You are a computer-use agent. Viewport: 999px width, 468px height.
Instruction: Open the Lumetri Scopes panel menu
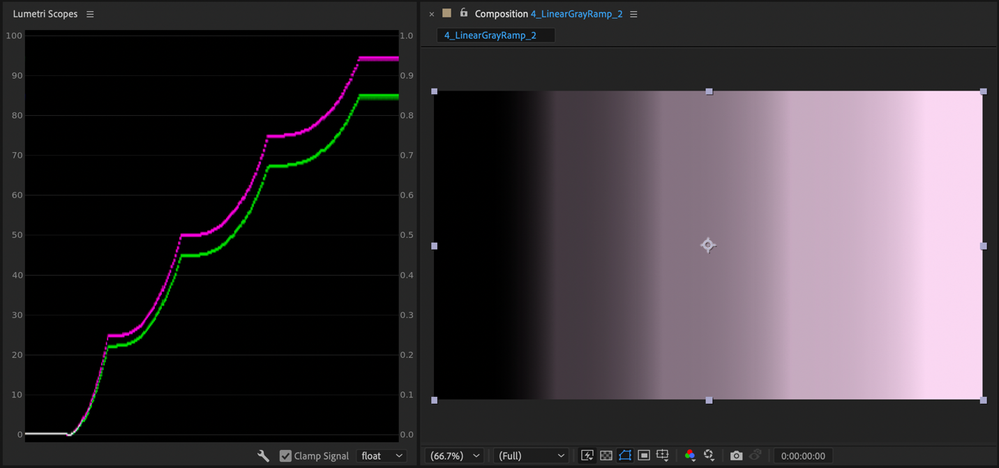click(90, 14)
